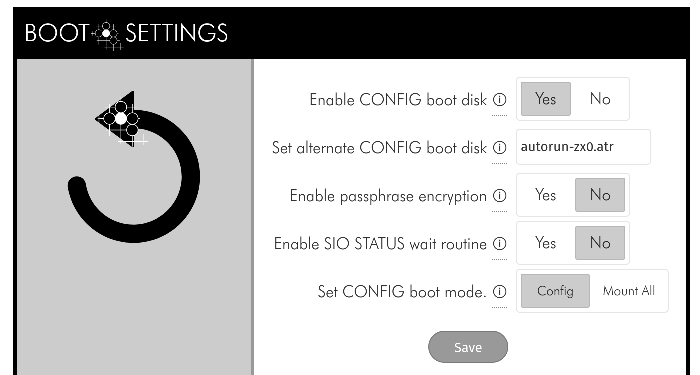Set boot mode to Mount All
The width and height of the screenshot is (700, 375).
coord(629,291)
